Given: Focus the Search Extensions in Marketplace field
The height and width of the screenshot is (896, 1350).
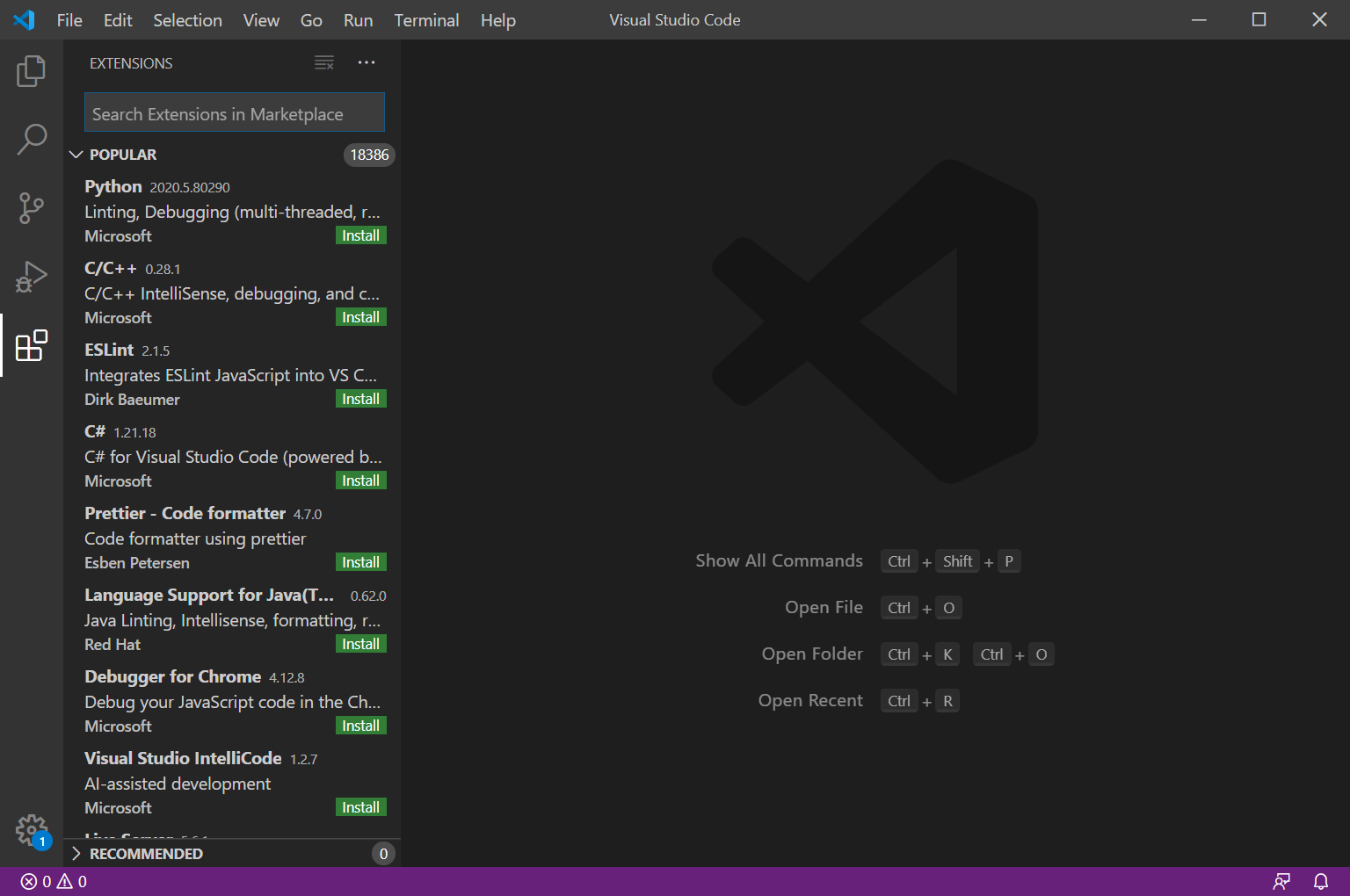Looking at the screenshot, I should (x=235, y=112).
